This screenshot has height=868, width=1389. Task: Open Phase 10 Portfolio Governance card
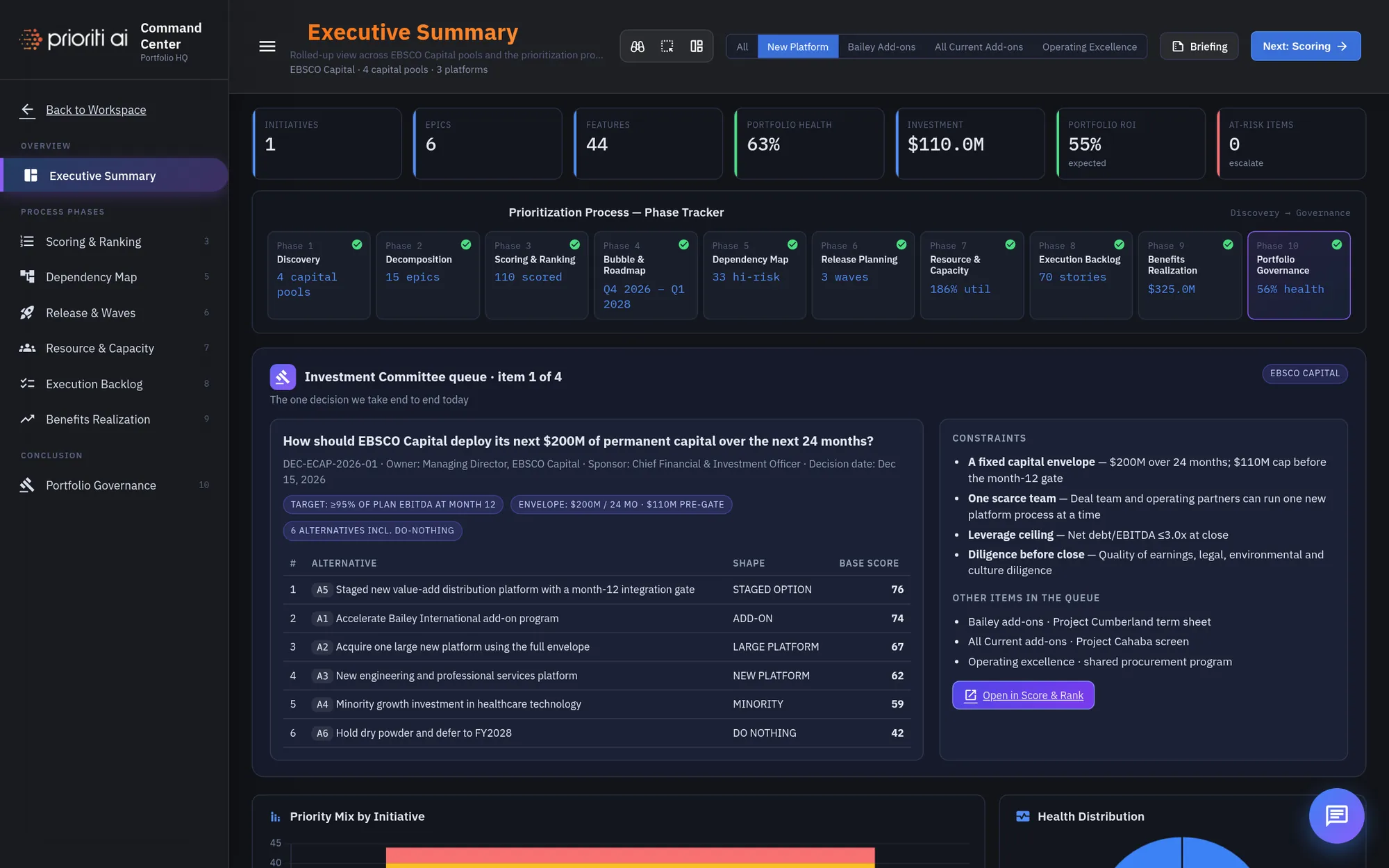(1299, 275)
